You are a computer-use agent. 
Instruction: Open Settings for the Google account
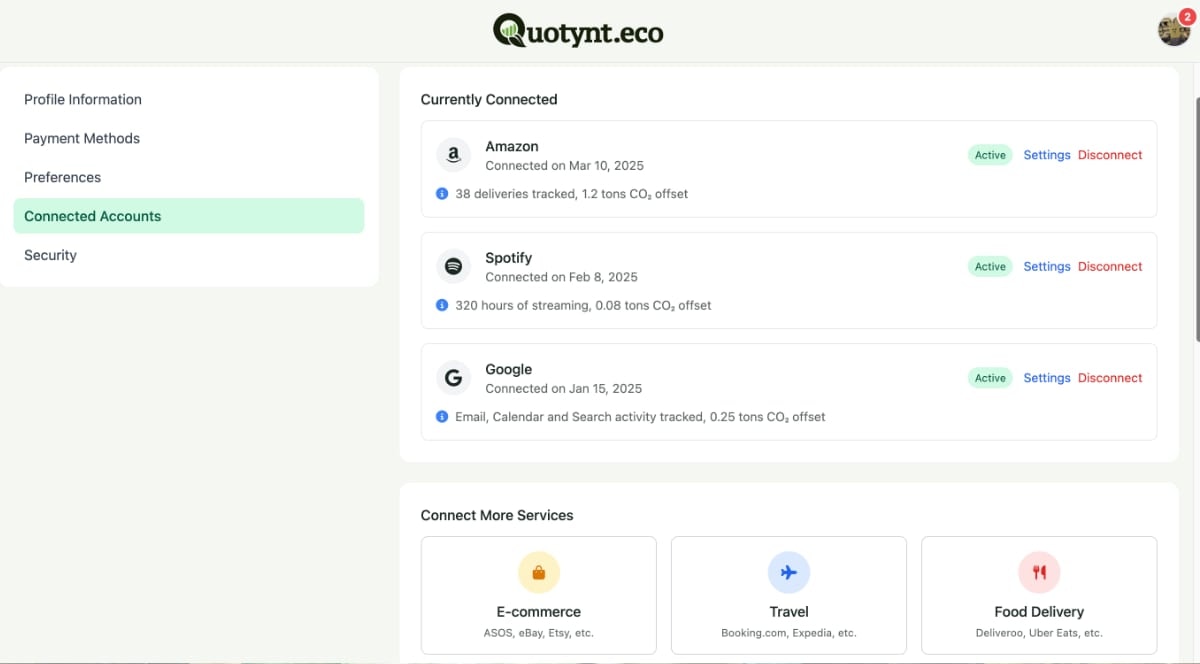pos(1046,378)
